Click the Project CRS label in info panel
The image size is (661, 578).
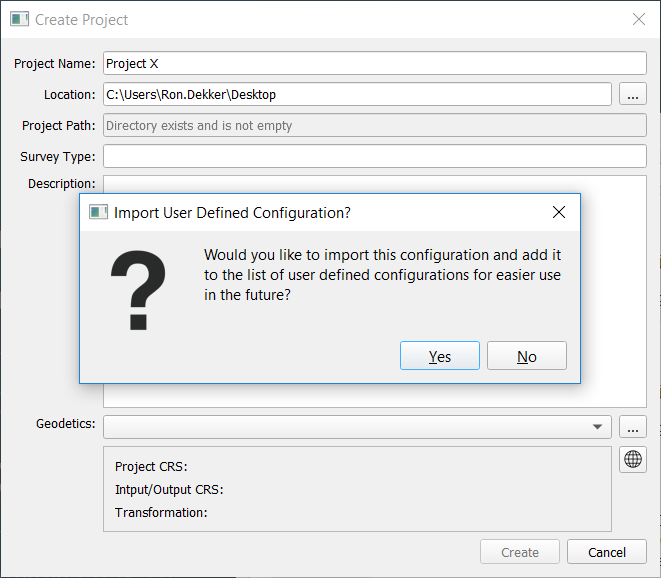coord(151,467)
